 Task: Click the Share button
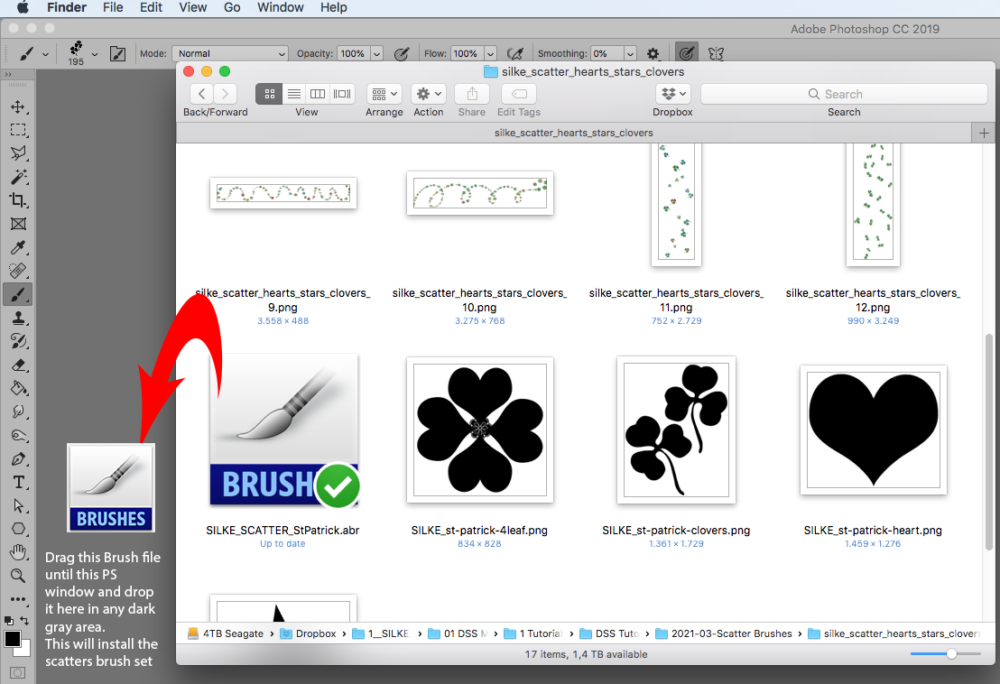(472, 94)
